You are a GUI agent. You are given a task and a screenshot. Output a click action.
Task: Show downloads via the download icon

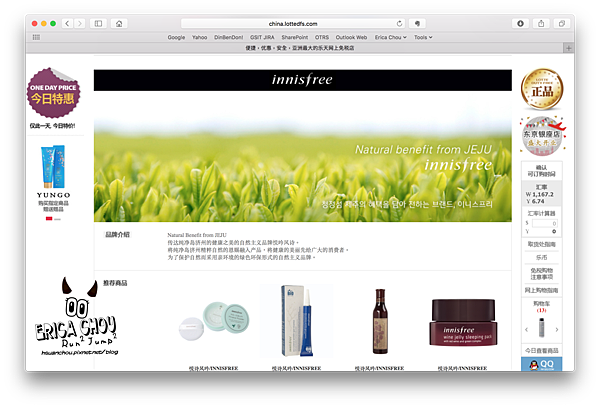click(520, 24)
